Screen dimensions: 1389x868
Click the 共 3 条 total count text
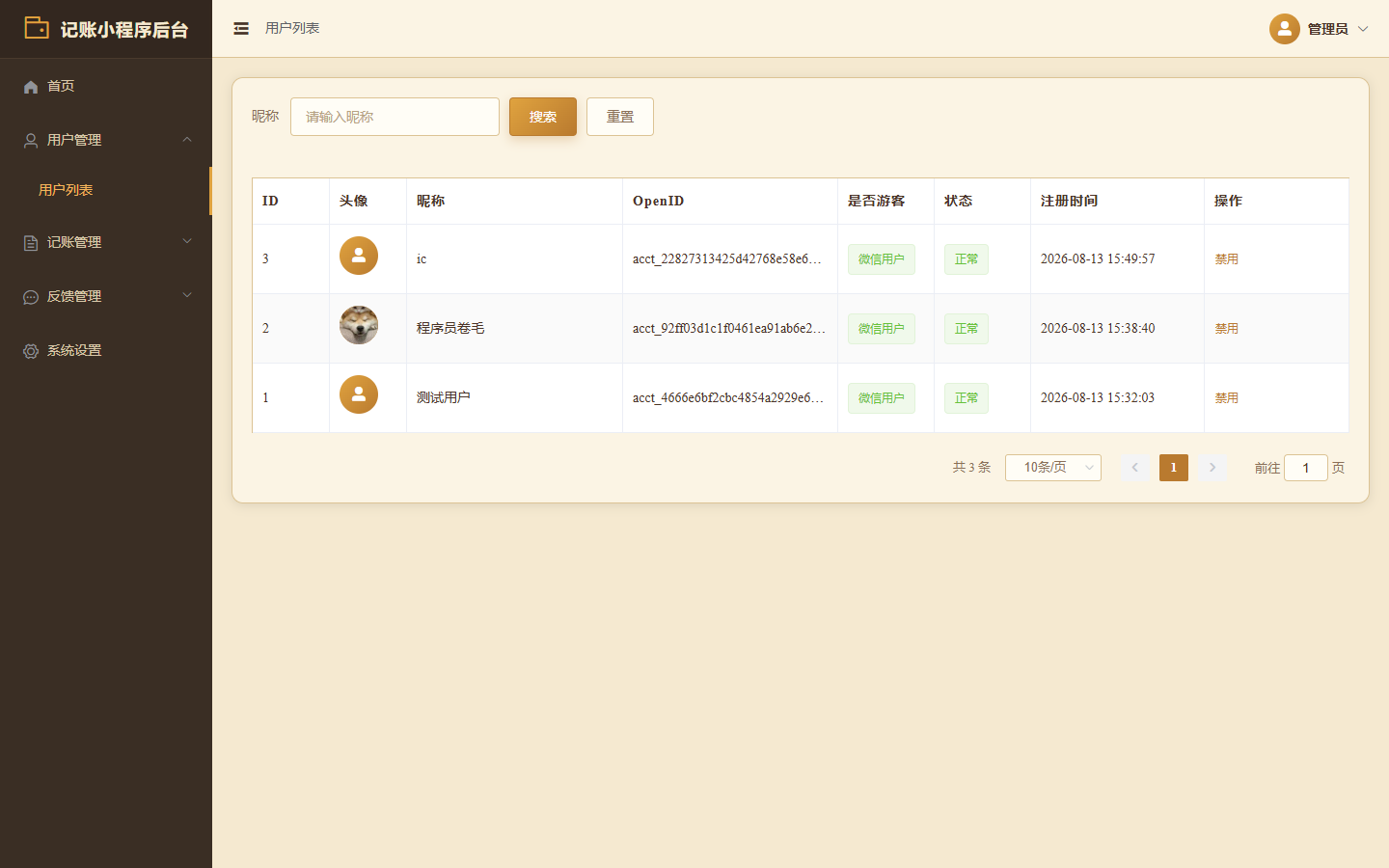click(971, 467)
